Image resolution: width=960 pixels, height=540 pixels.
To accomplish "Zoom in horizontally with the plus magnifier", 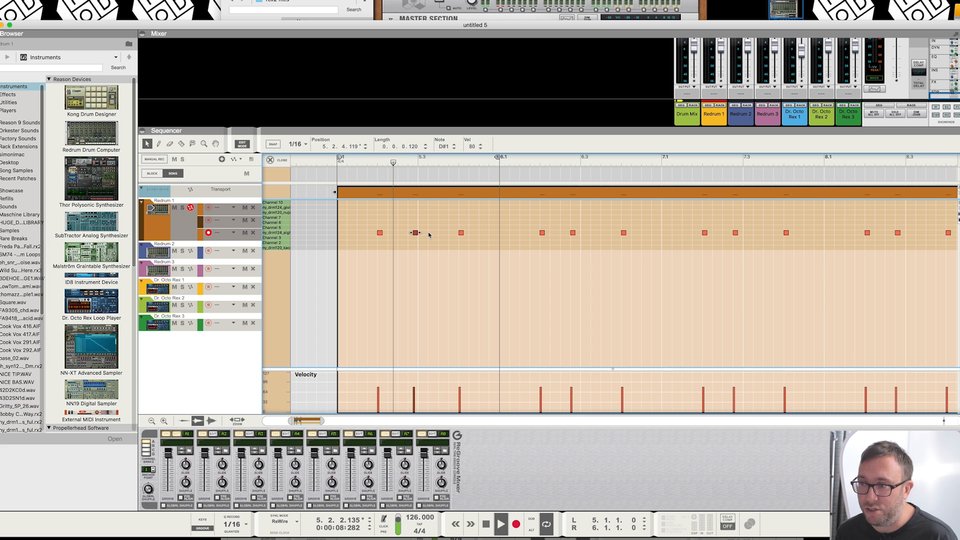I will click(164, 421).
